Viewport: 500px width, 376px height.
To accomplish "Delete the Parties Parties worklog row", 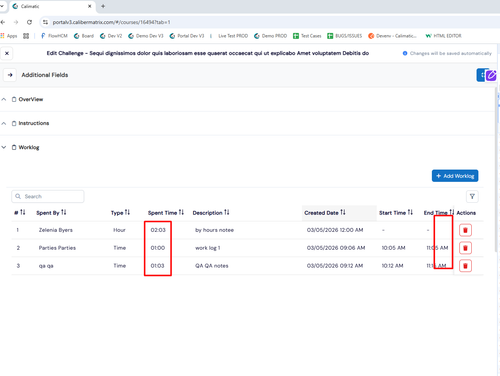I will tap(465, 248).
